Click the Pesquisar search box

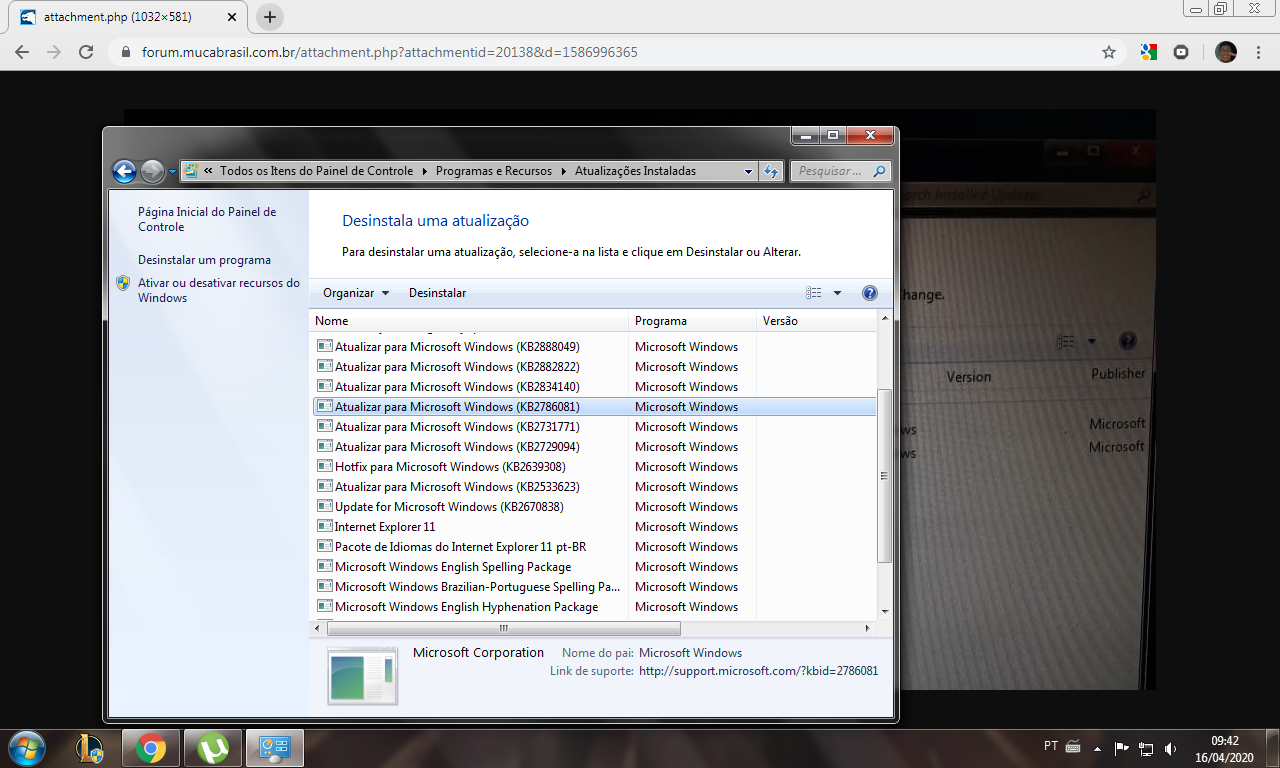pyautogui.click(x=830, y=171)
